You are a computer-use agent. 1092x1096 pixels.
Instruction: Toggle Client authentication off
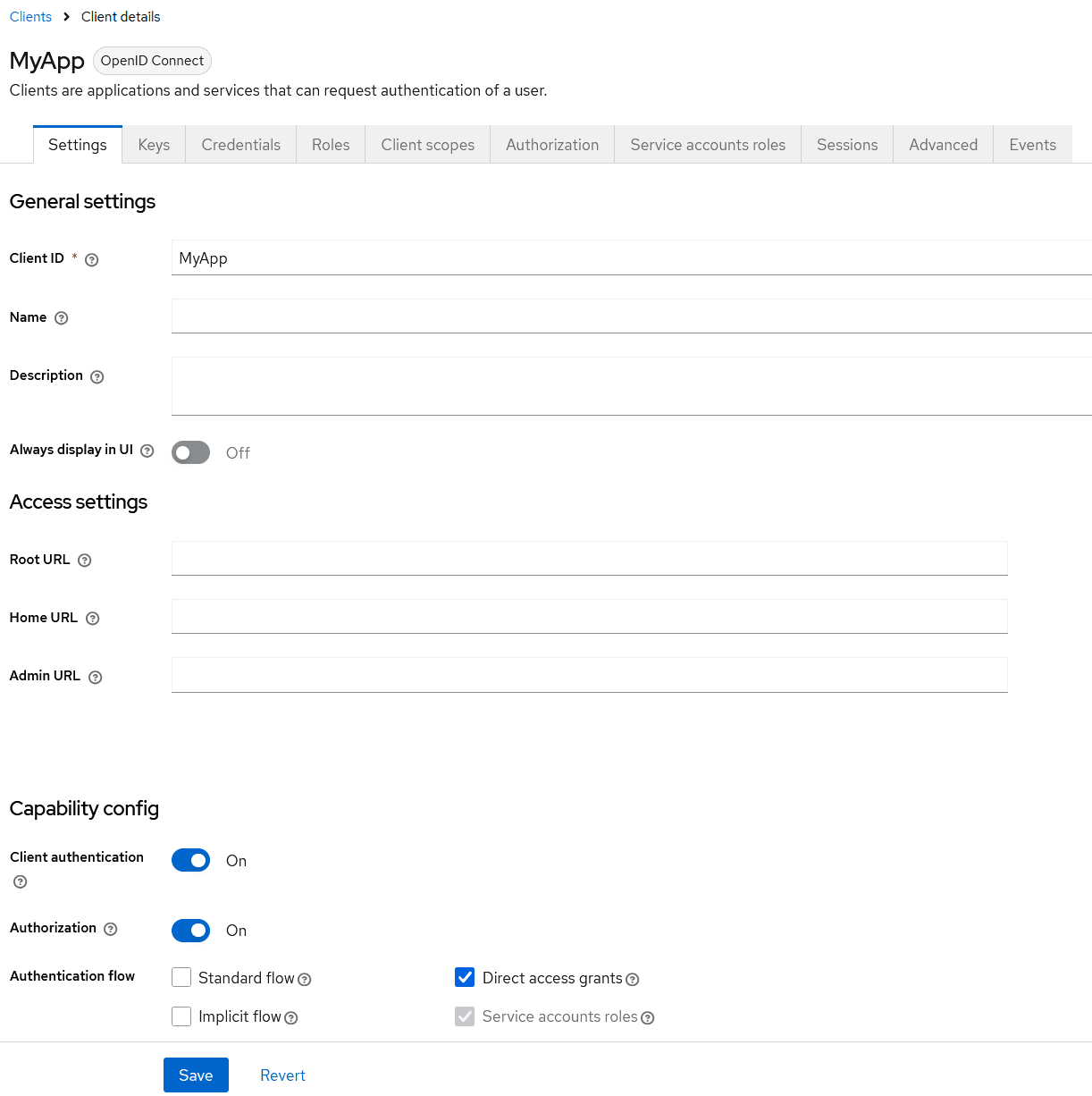tap(190, 860)
